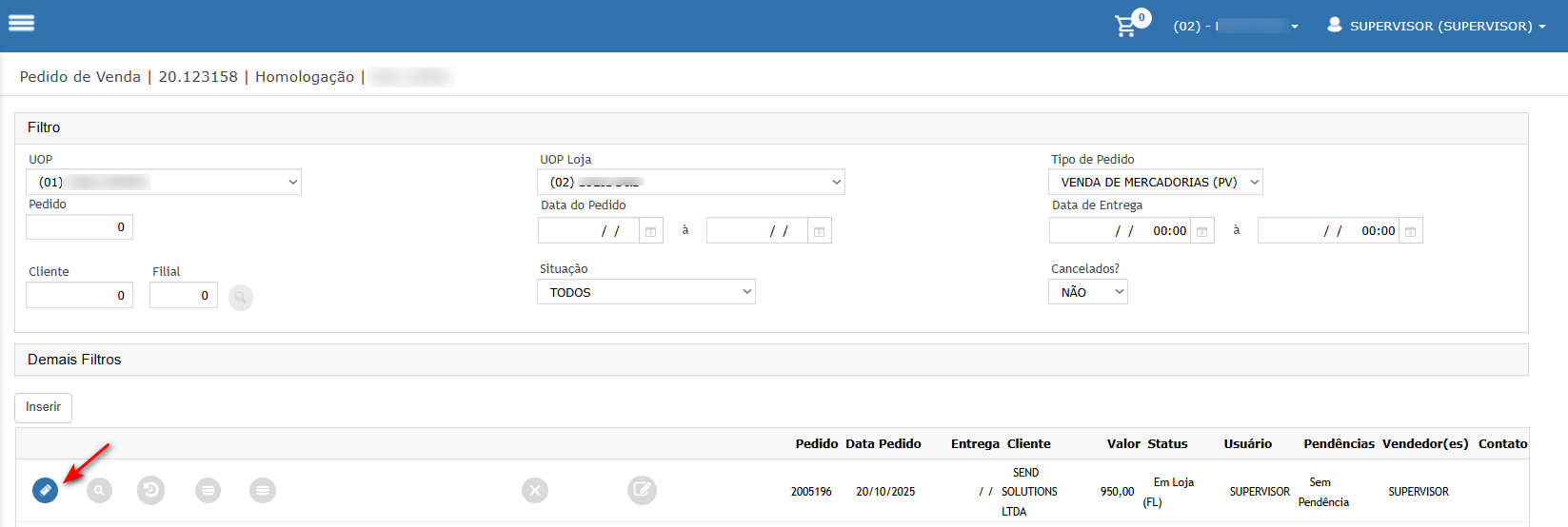The height and width of the screenshot is (527, 1568).
Task: Click the Pedido number input field
Action: click(79, 227)
